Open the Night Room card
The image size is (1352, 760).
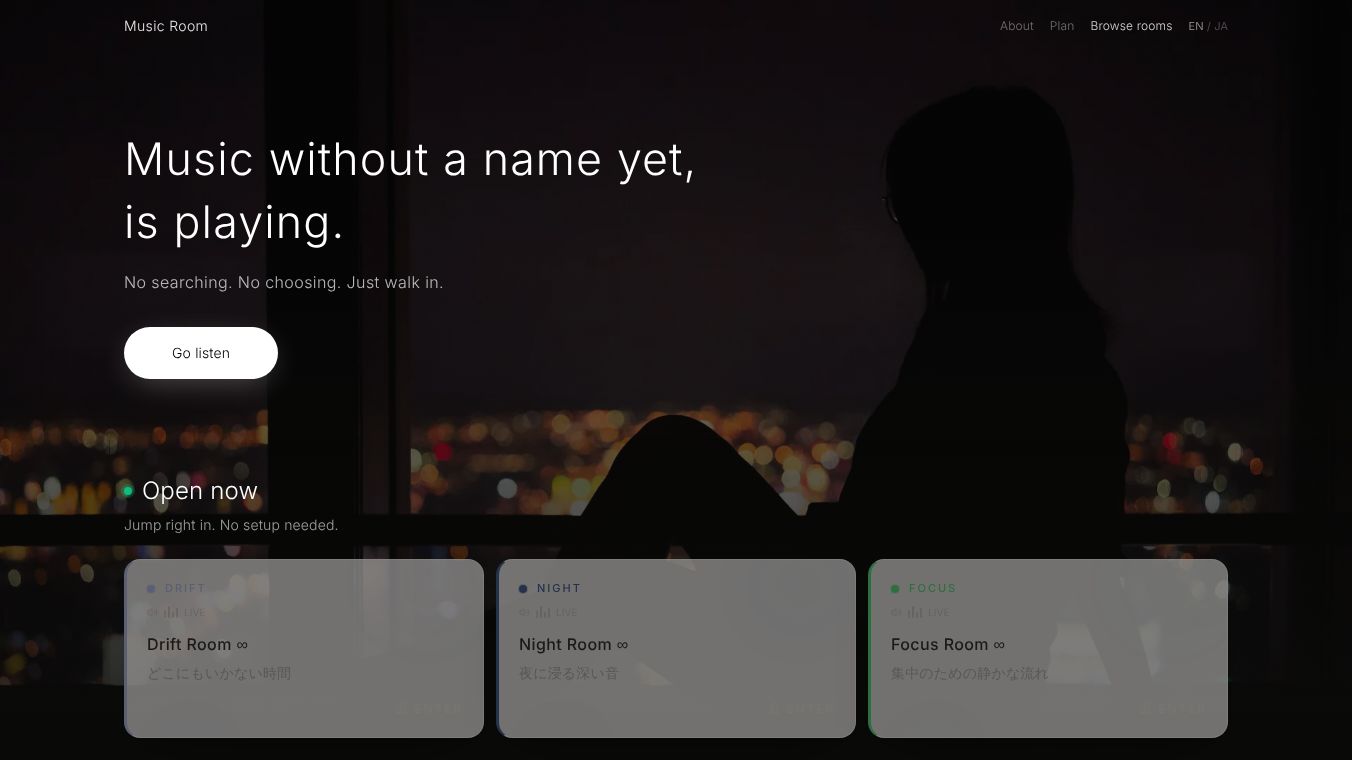coord(676,648)
